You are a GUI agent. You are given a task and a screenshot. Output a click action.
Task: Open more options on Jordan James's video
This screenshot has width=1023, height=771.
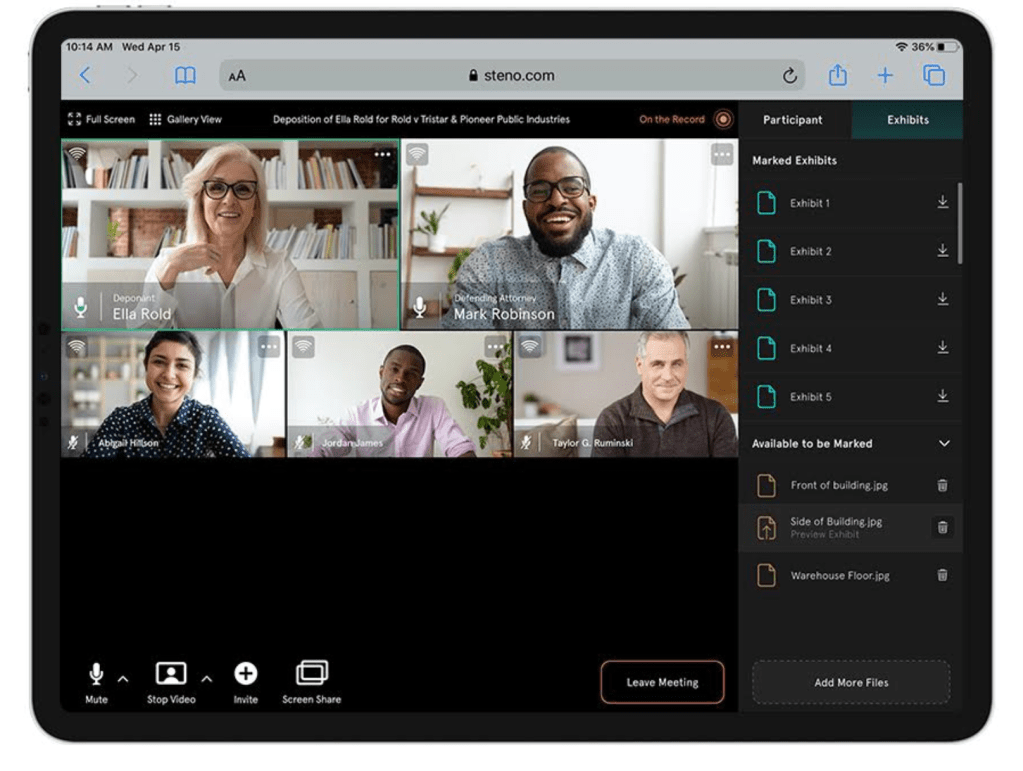[495, 347]
